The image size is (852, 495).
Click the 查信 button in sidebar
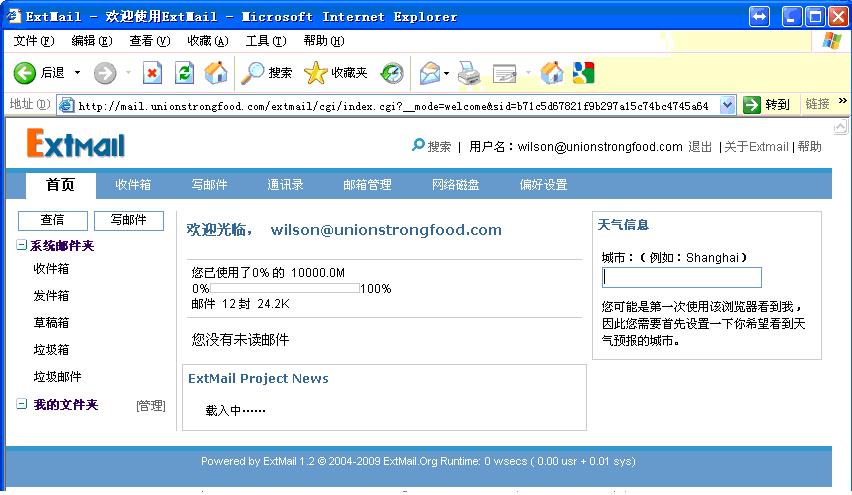53,221
